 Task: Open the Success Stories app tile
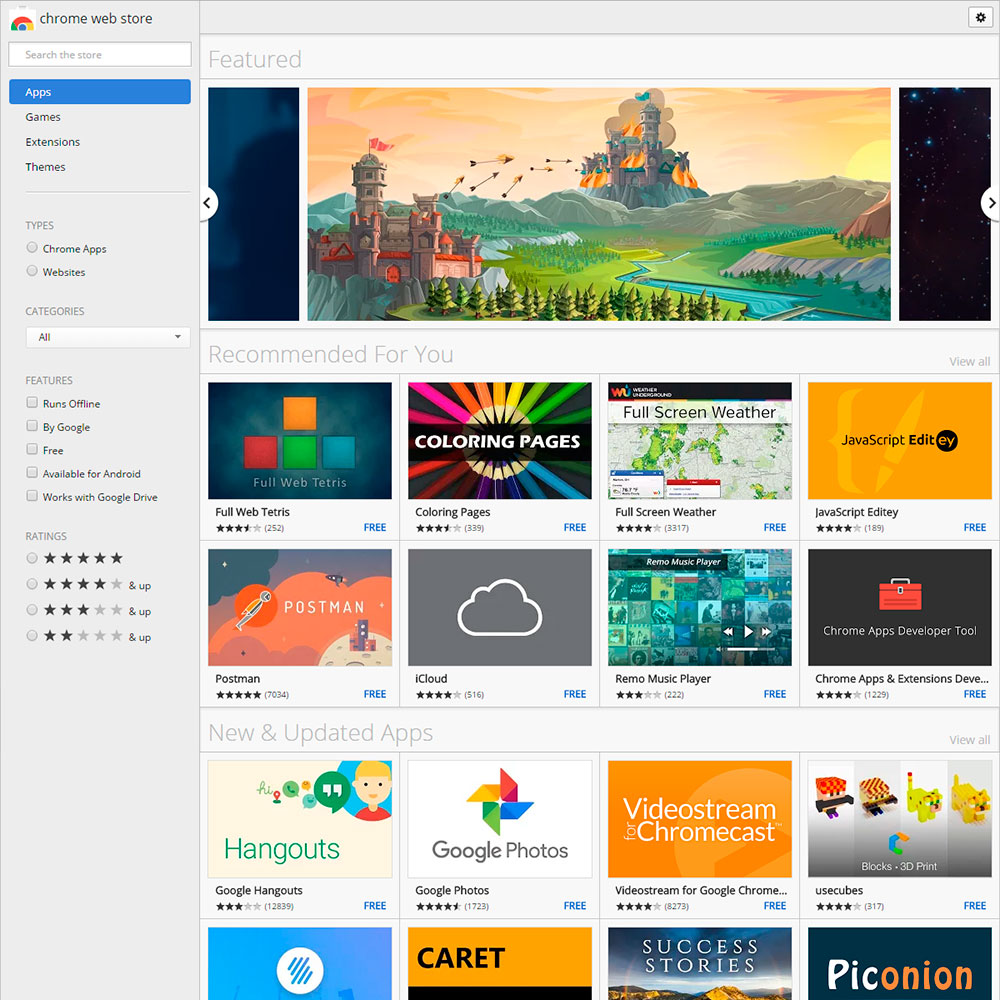(x=700, y=964)
